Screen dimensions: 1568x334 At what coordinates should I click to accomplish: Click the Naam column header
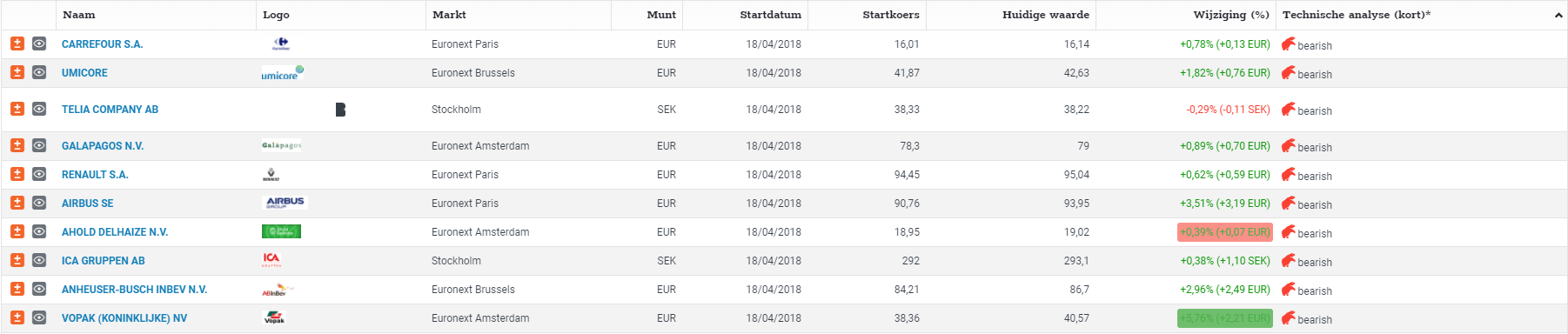click(79, 15)
